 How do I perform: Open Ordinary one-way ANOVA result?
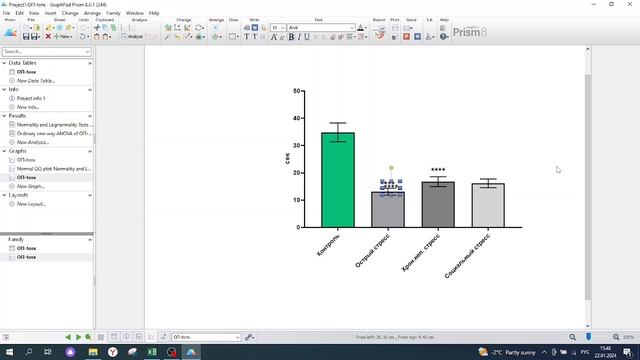coord(54,133)
